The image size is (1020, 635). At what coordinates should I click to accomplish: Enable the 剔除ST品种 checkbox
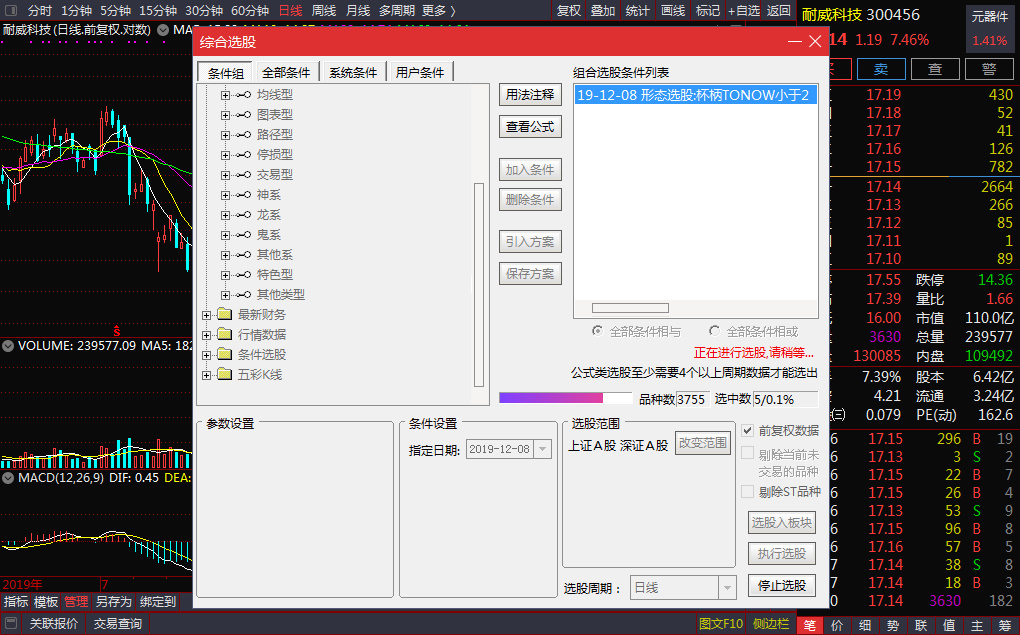[x=748, y=491]
